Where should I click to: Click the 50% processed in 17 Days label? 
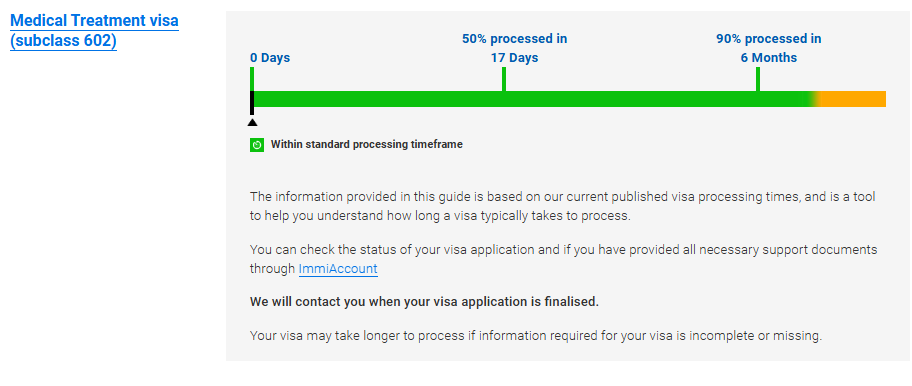[x=515, y=48]
